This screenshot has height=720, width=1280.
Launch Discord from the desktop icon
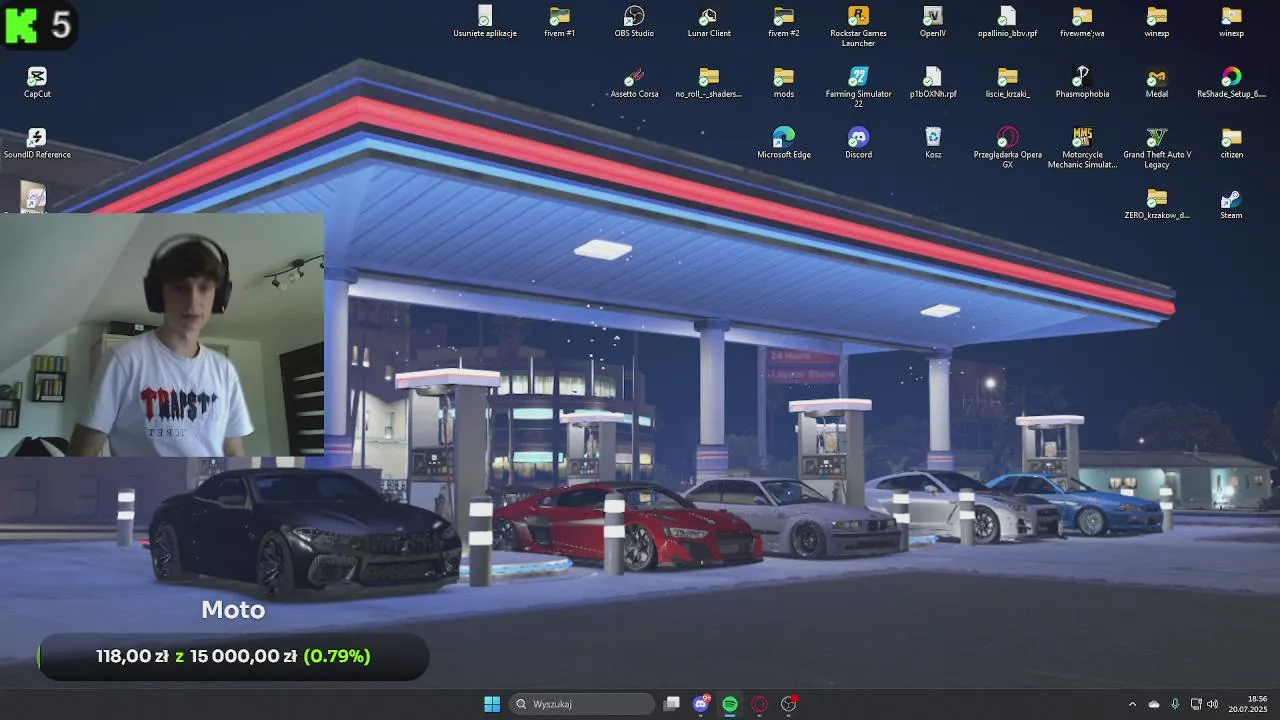pos(858,144)
